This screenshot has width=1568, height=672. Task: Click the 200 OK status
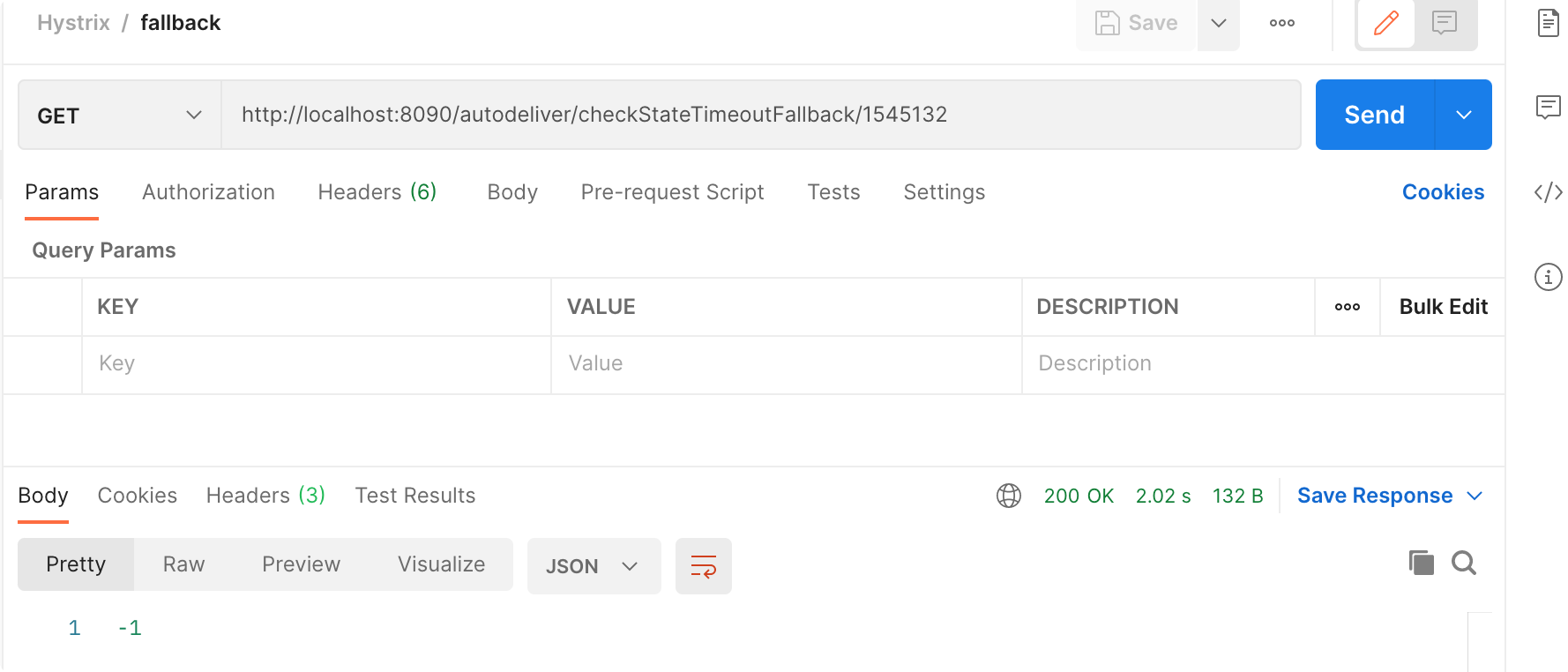click(1079, 496)
